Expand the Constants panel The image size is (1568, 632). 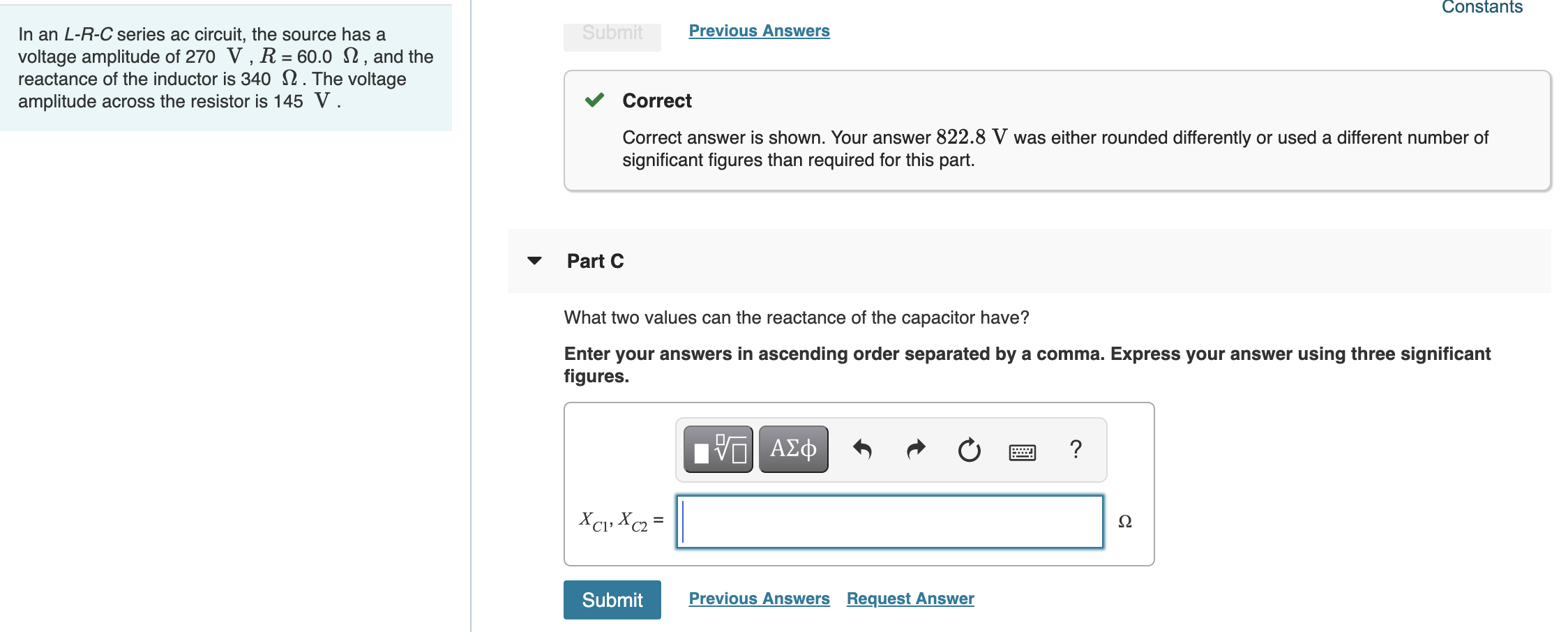pos(1480,8)
